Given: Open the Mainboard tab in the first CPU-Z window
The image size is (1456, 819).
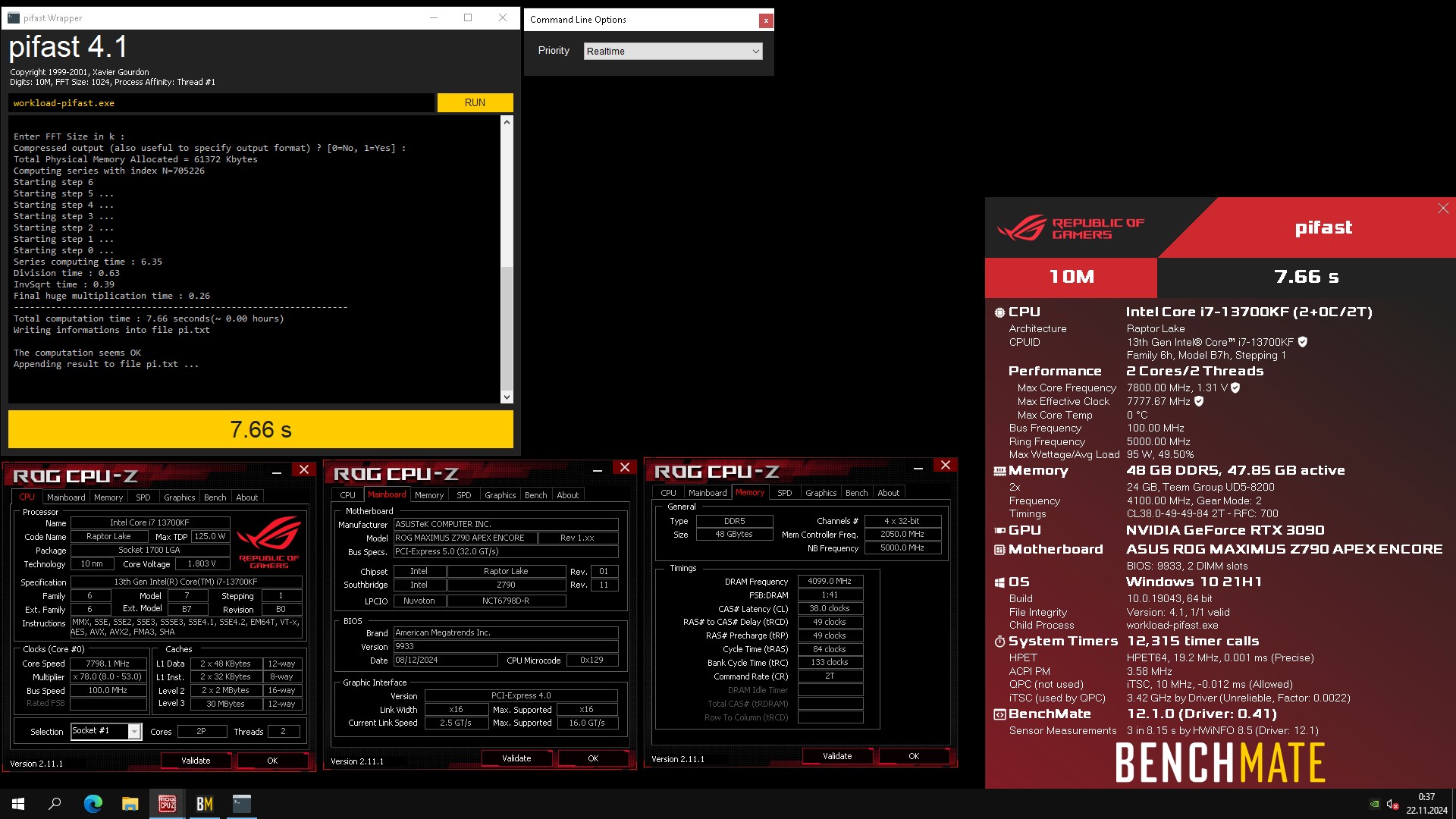Looking at the screenshot, I should pos(66,497).
